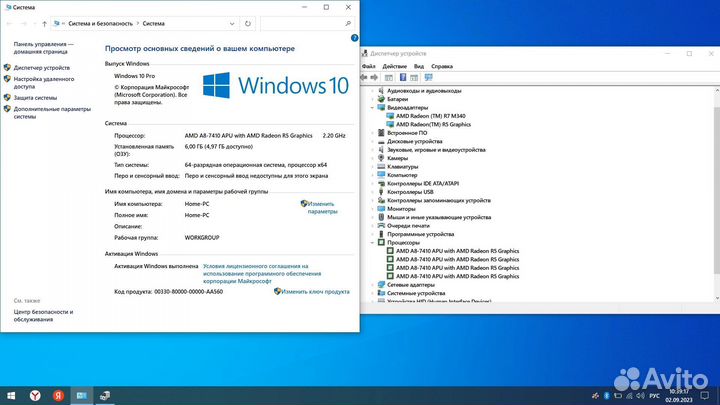Open Windows Start menu
The width and height of the screenshot is (720, 405).
click(11, 395)
